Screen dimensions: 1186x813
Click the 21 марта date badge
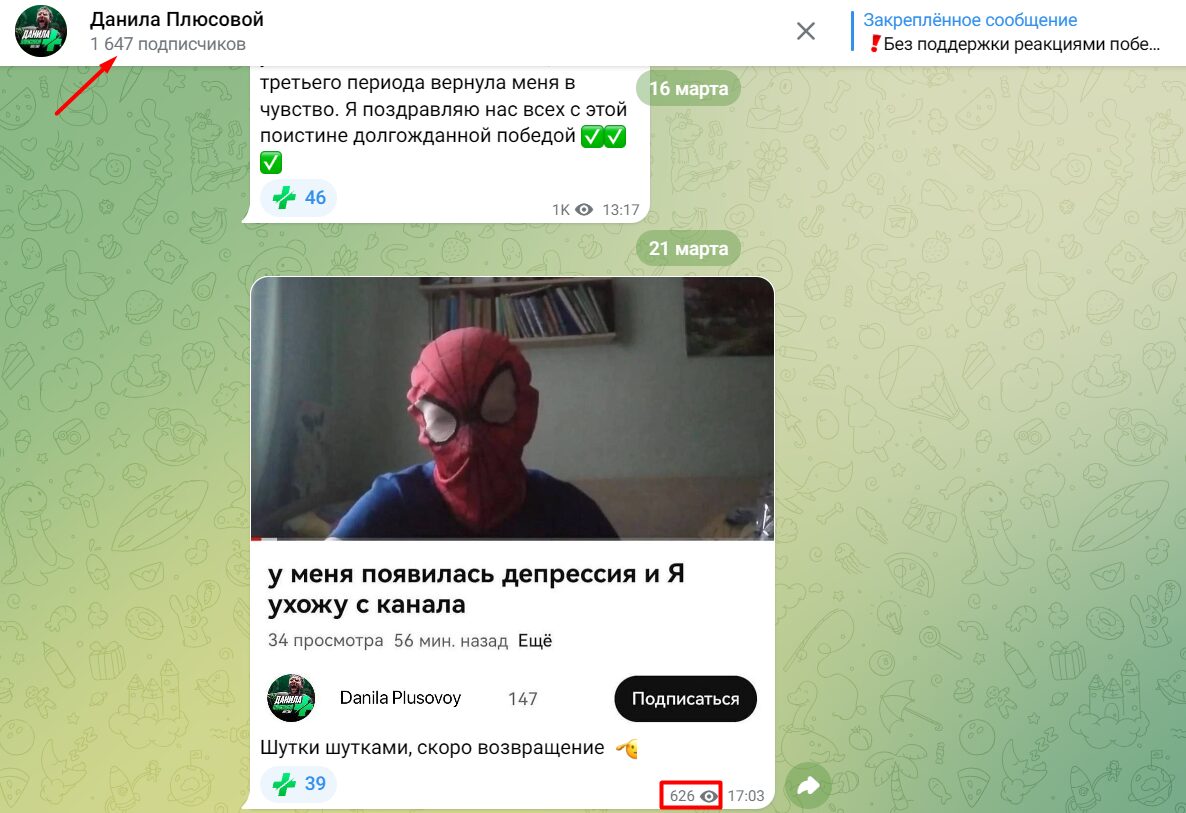[x=688, y=248]
